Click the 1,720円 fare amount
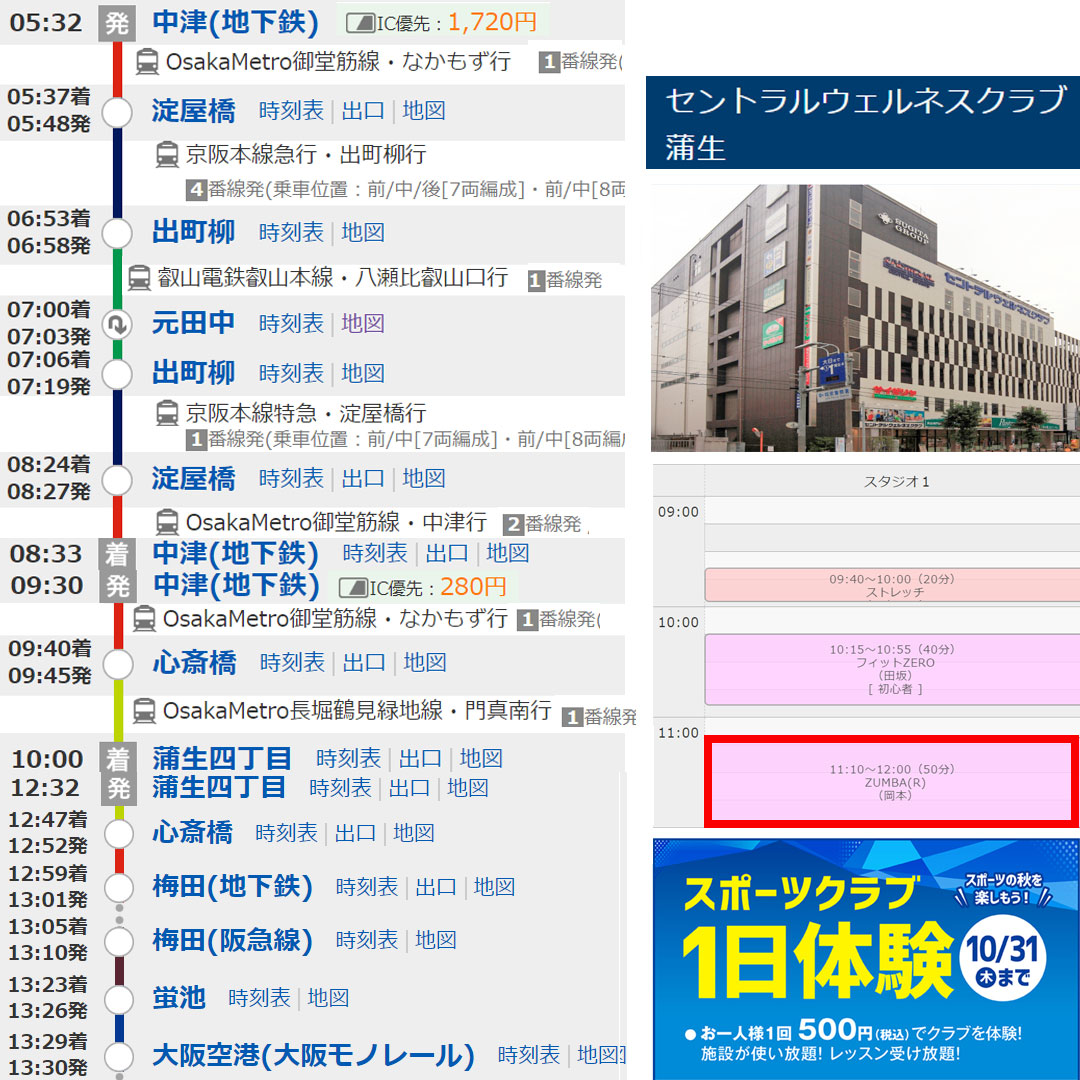The width and height of the screenshot is (1080, 1080). pos(492,23)
